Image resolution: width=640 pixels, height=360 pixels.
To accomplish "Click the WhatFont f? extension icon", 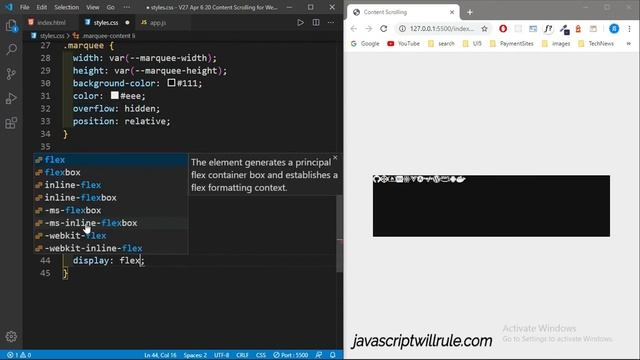I will click(x=548, y=29).
